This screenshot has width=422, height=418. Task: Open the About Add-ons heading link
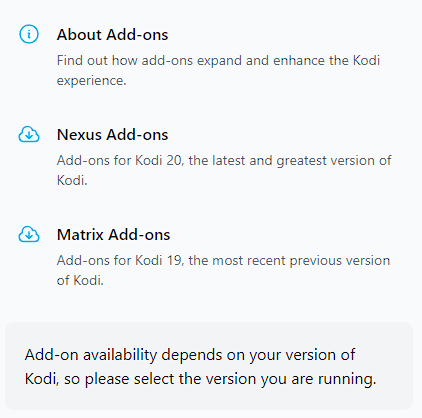(112, 35)
